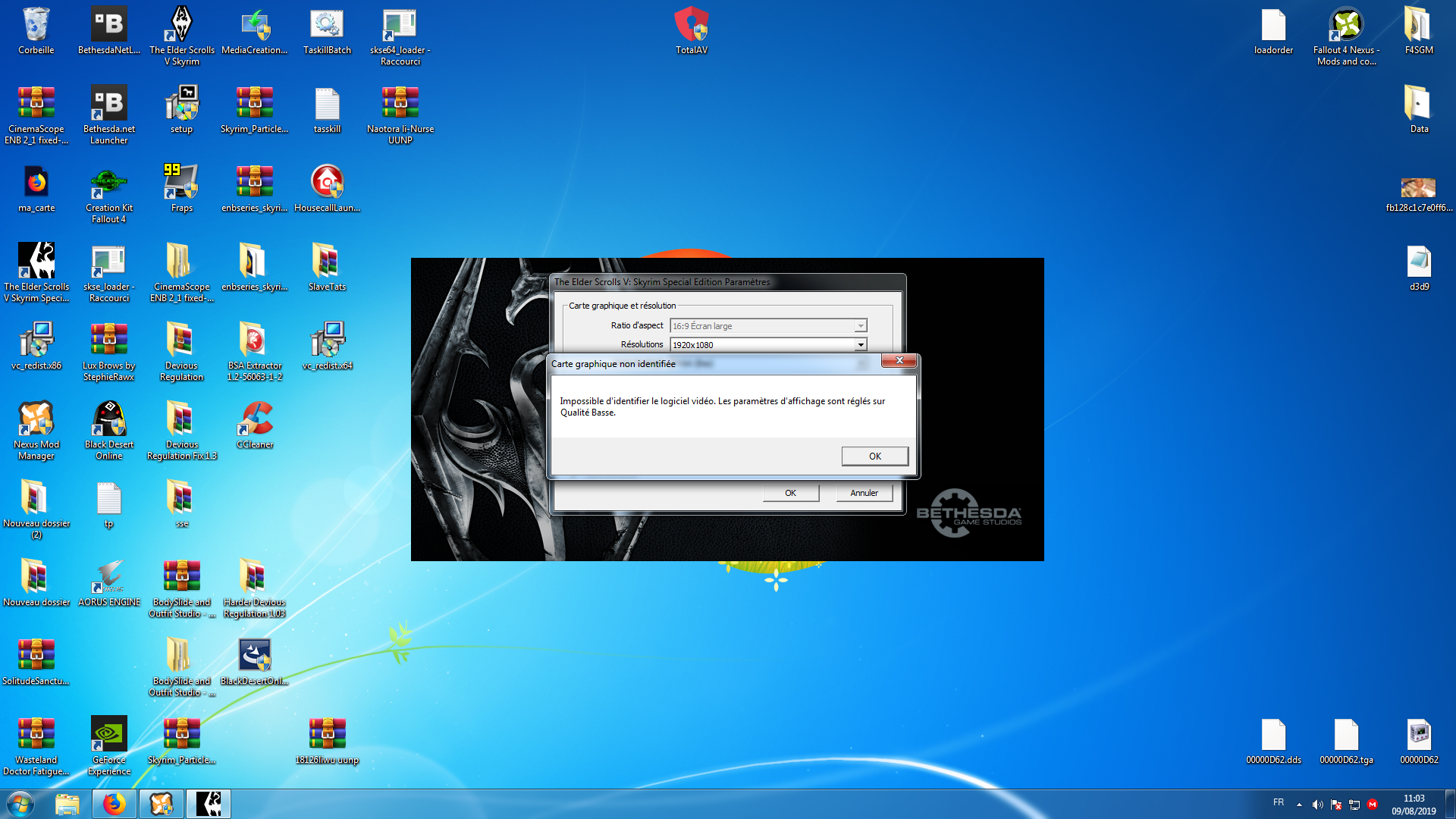This screenshot has height=819, width=1456.
Task: Click Annuler in the Skyrim Paramètres window
Action: pos(864,493)
